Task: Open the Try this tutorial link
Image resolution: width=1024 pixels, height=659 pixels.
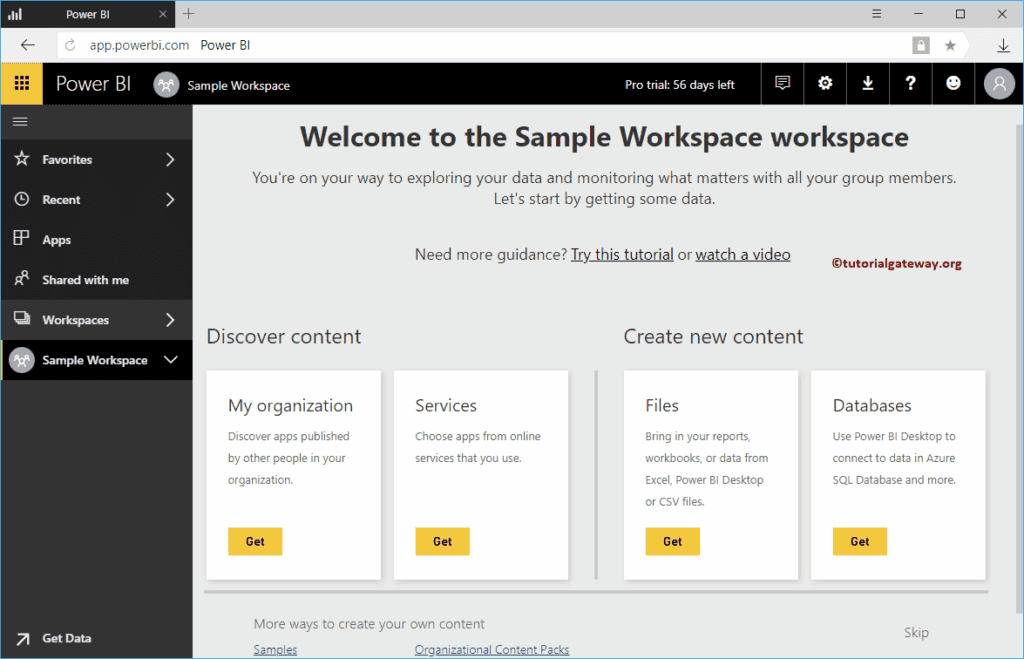Action: (622, 254)
